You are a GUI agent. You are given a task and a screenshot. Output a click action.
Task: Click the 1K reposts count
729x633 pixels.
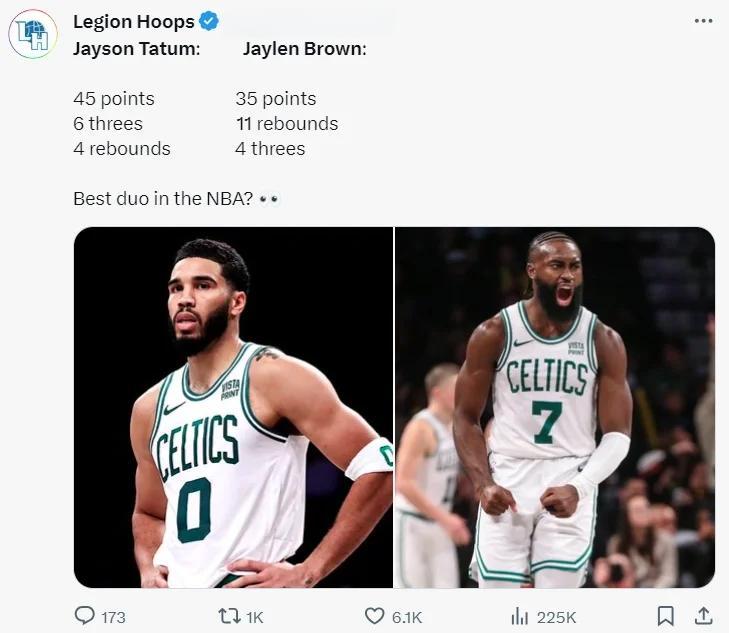254,617
